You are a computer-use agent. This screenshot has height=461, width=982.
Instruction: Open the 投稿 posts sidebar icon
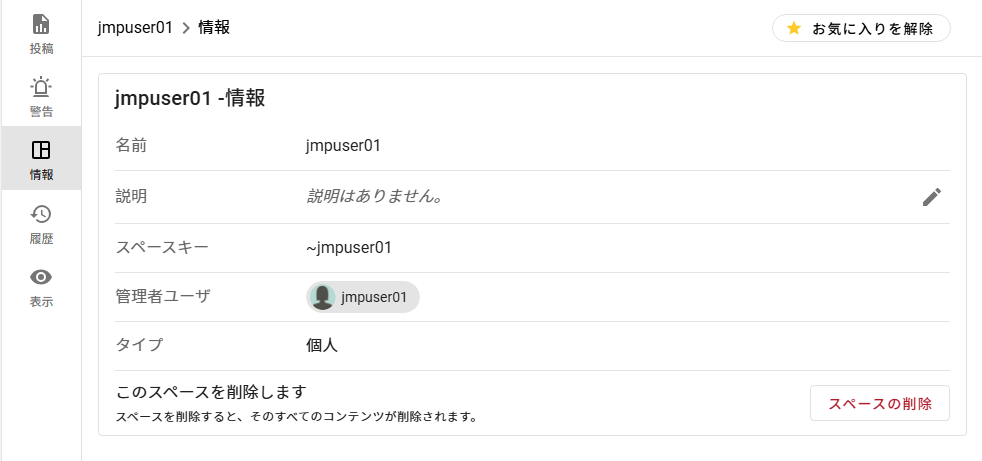[x=41, y=24]
